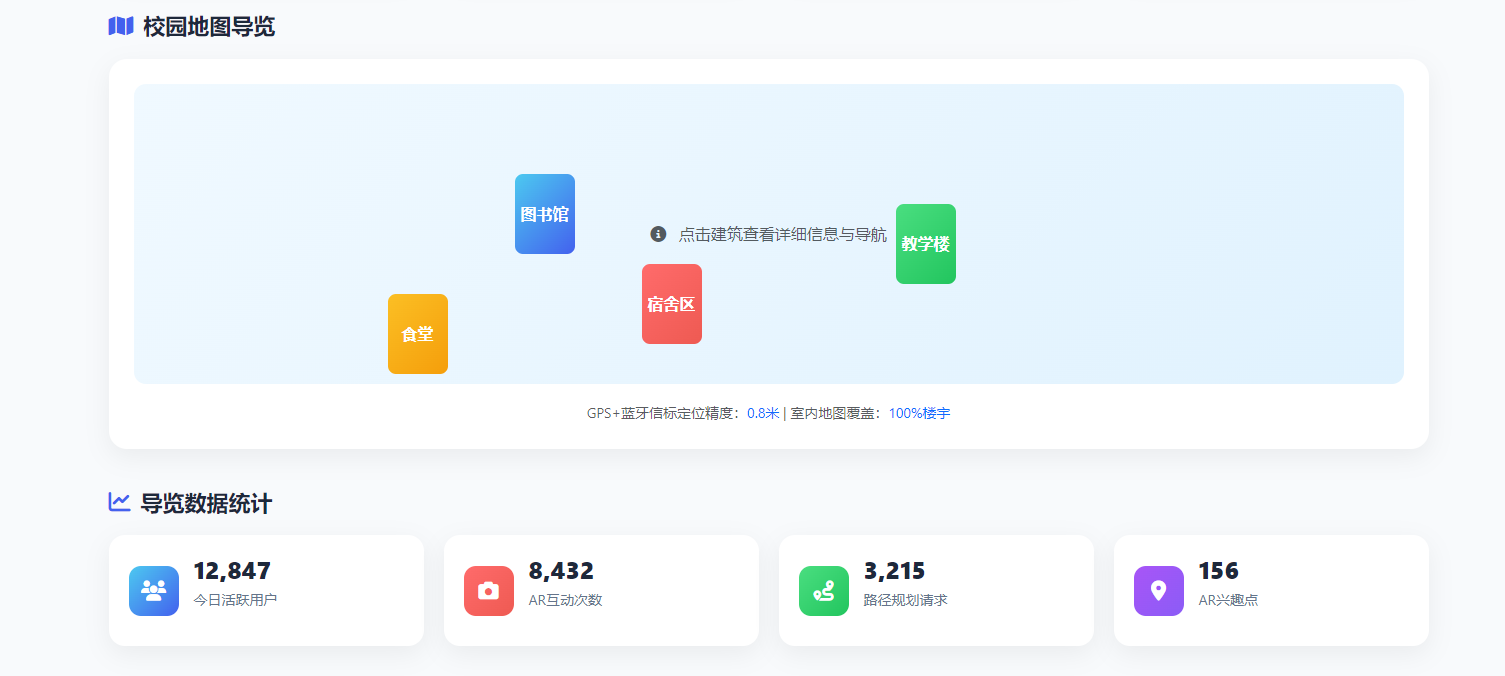Open the 教学楼 building marker
Image resolution: width=1505 pixels, height=676 pixels.
926,244
